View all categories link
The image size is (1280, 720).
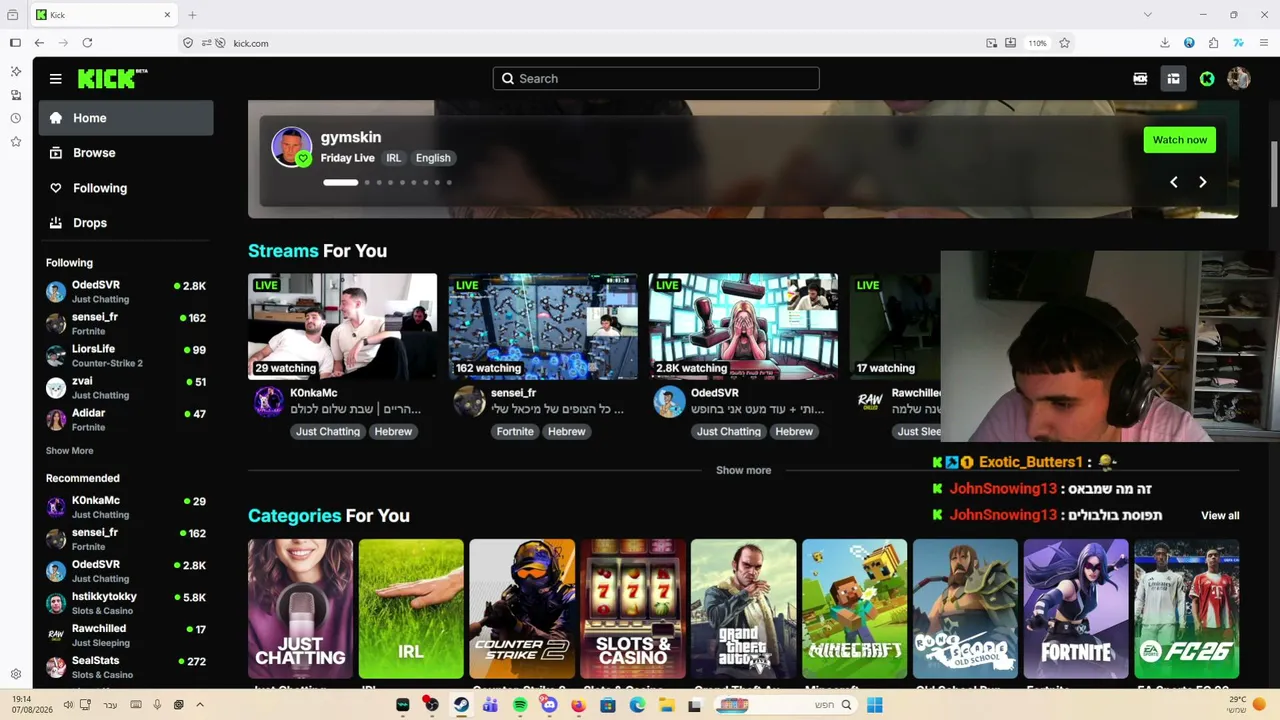(x=1220, y=516)
